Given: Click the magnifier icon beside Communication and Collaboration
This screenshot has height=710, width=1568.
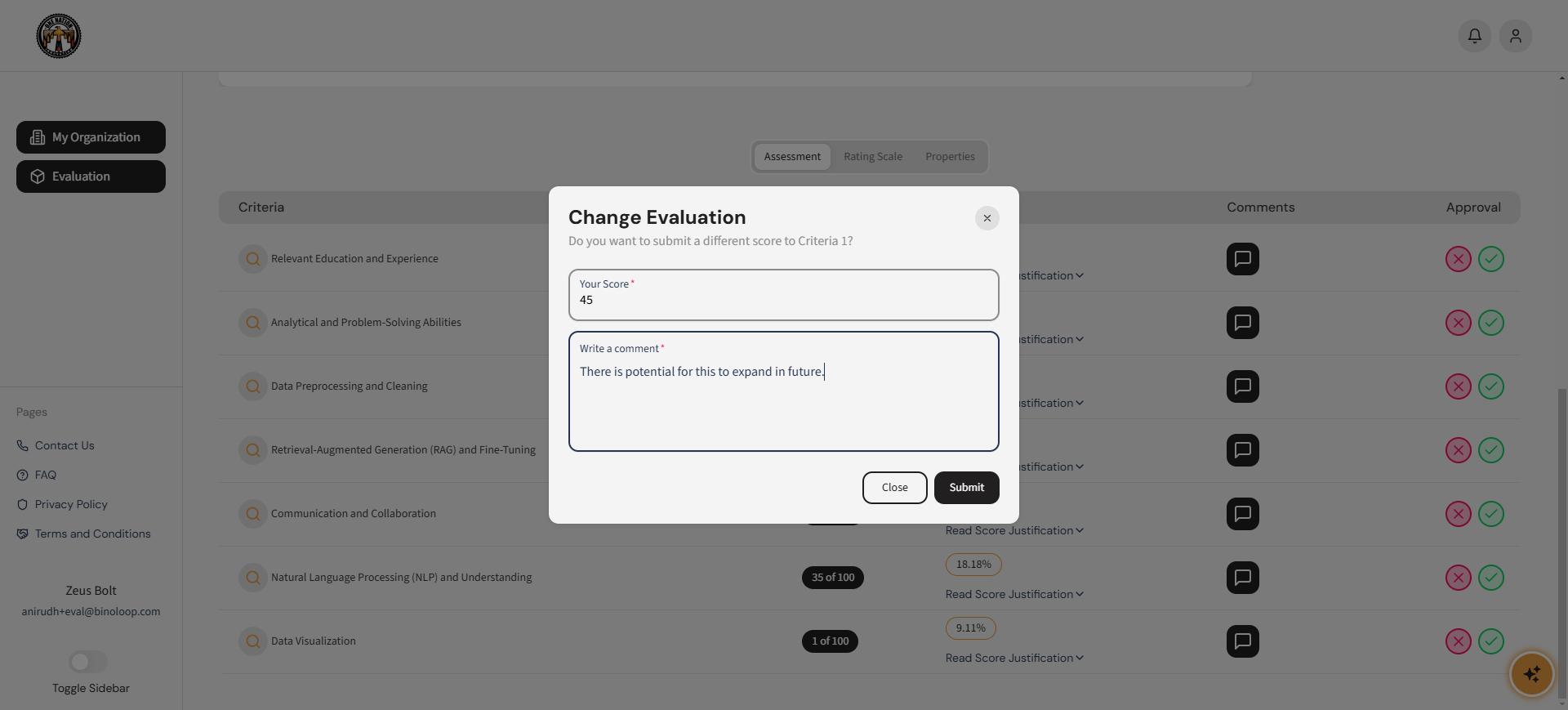Looking at the screenshot, I should point(253,514).
